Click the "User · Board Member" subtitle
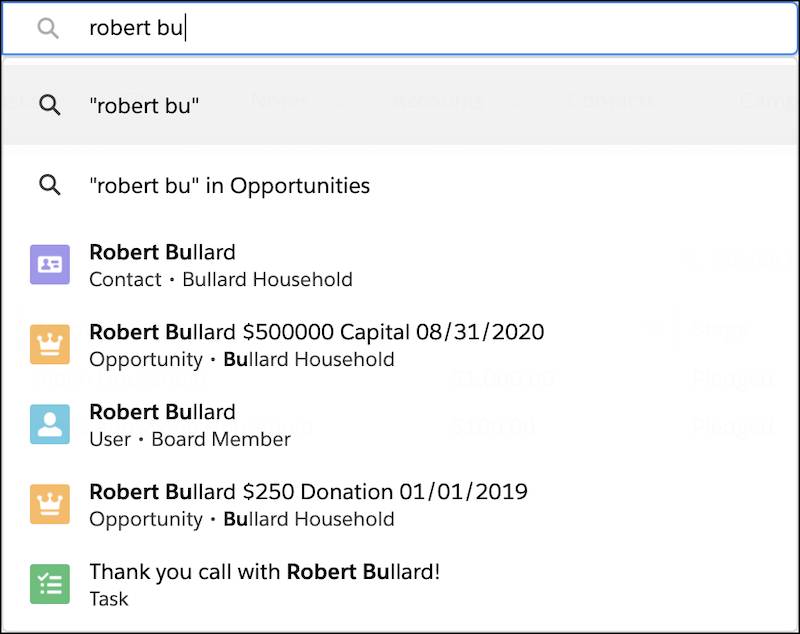 coord(190,439)
